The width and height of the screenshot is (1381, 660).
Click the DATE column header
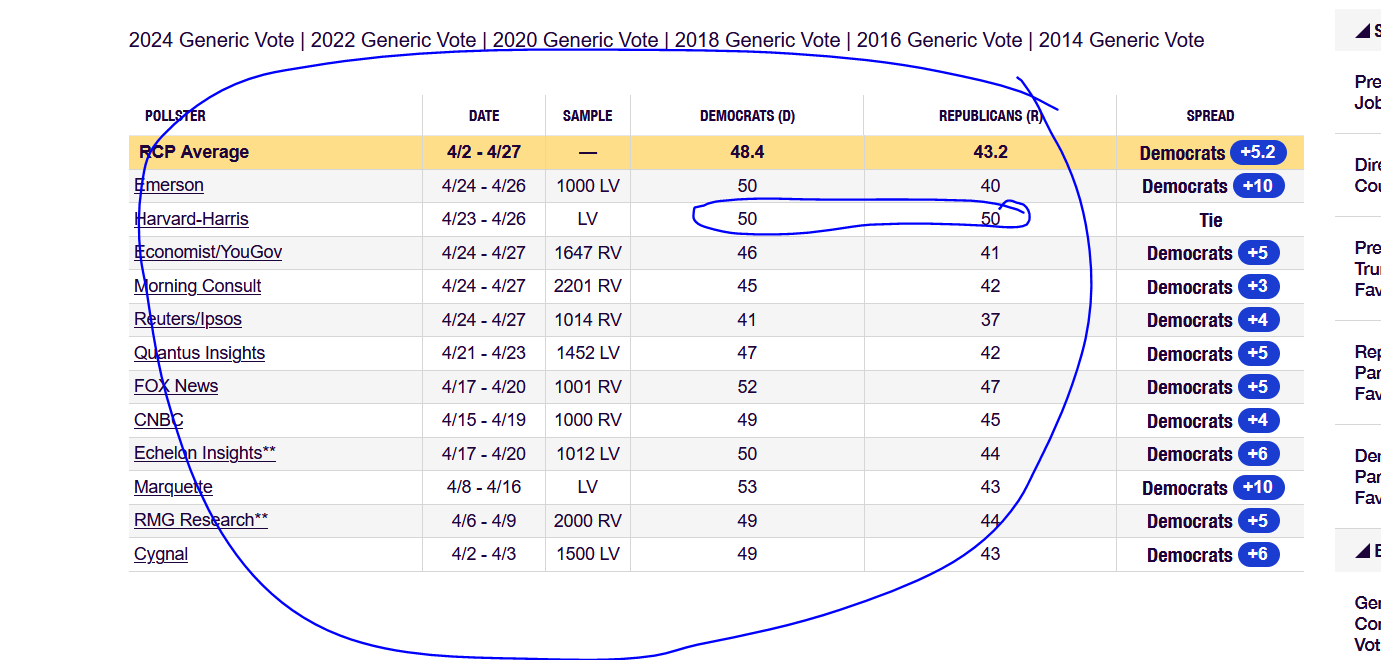pyautogui.click(x=484, y=116)
